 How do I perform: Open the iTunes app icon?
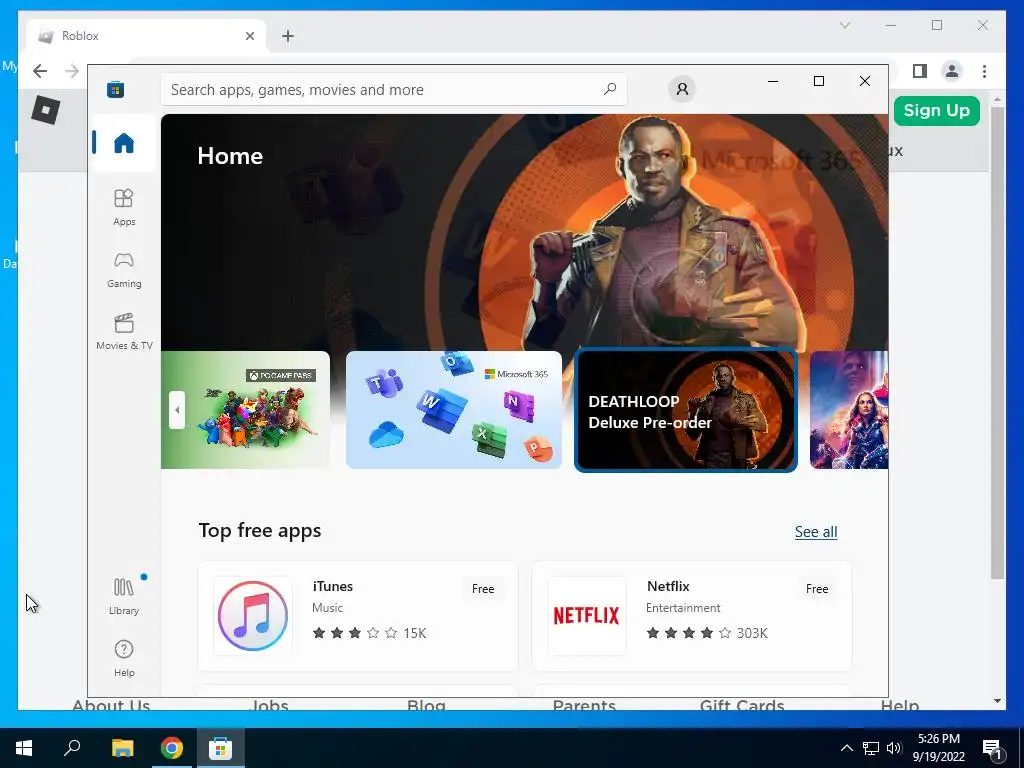point(253,615)
